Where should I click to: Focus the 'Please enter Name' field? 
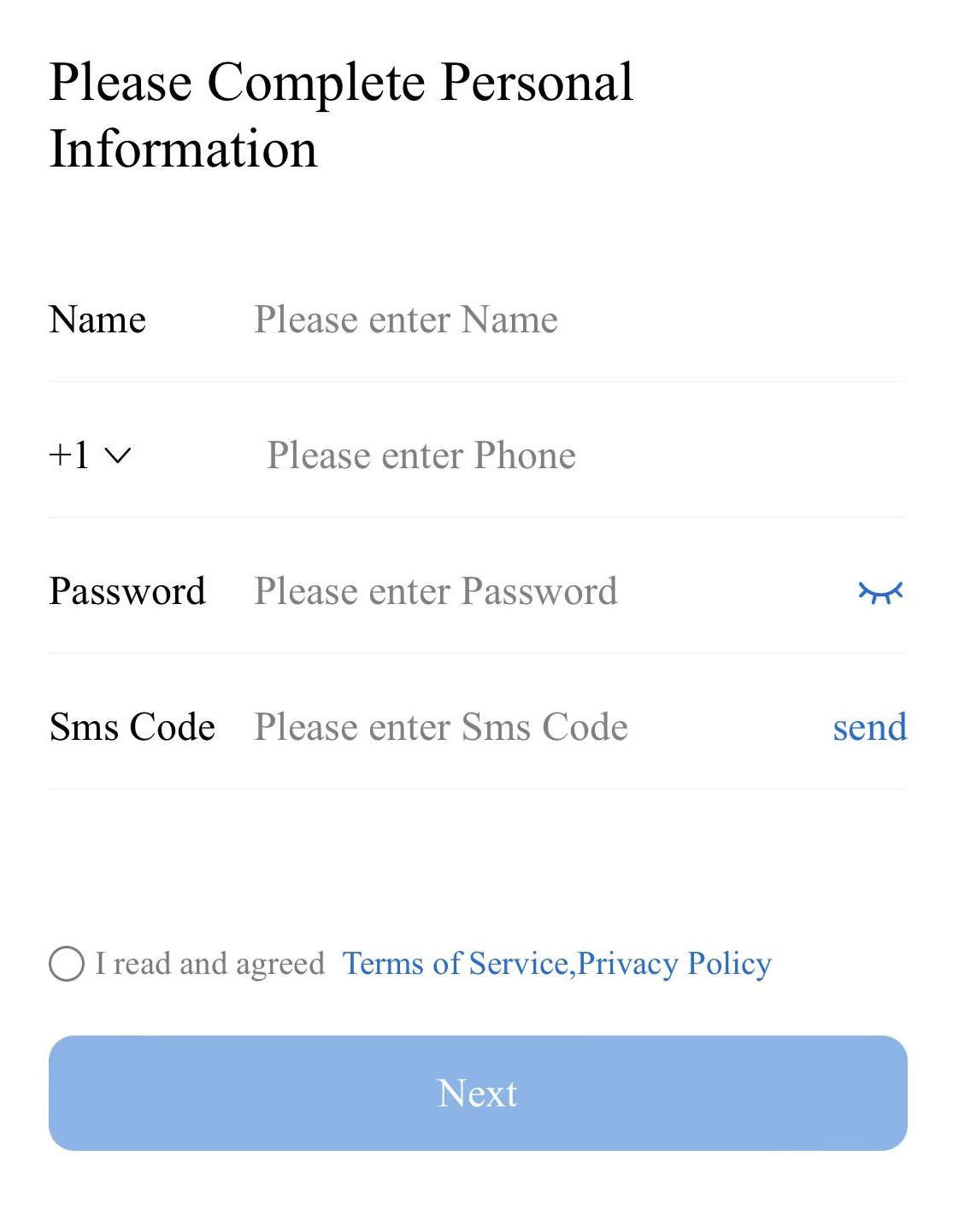(x=406, y=320)
